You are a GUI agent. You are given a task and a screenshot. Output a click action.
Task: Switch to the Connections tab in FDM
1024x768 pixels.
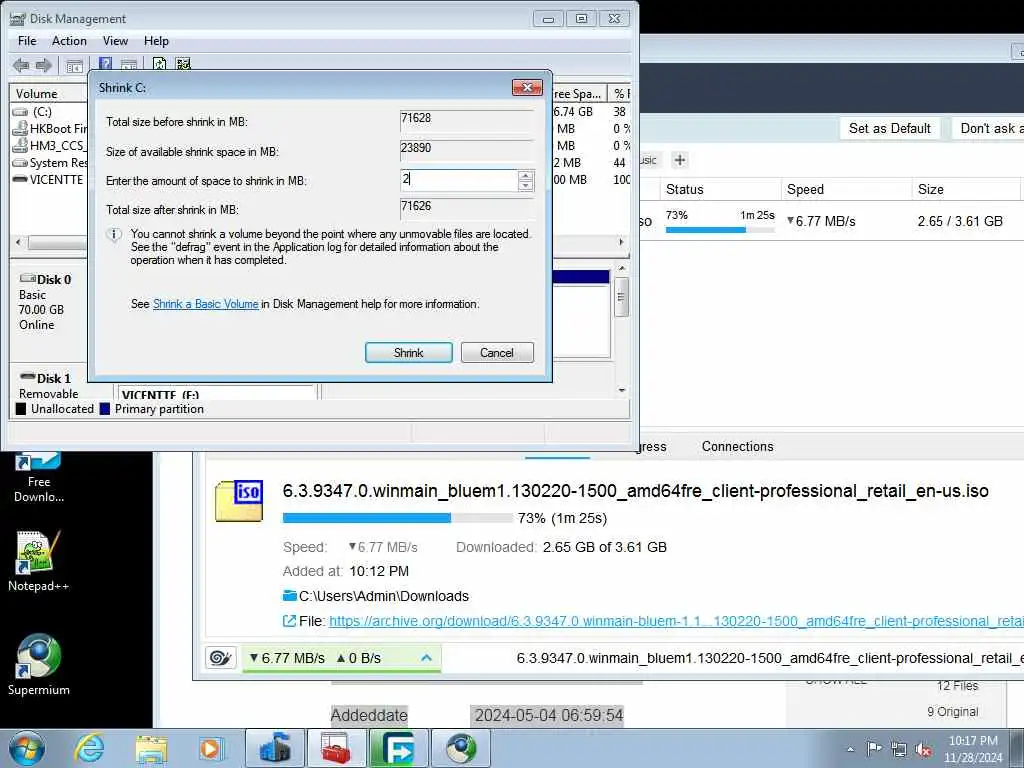coord(737,446)
